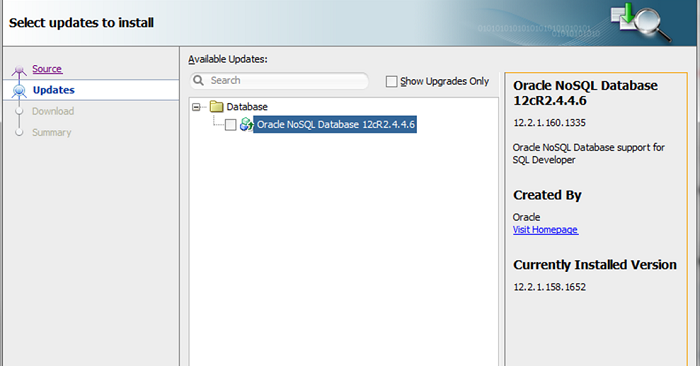Click the Available Updates label

pyautogui.click(x=228, y=59)
